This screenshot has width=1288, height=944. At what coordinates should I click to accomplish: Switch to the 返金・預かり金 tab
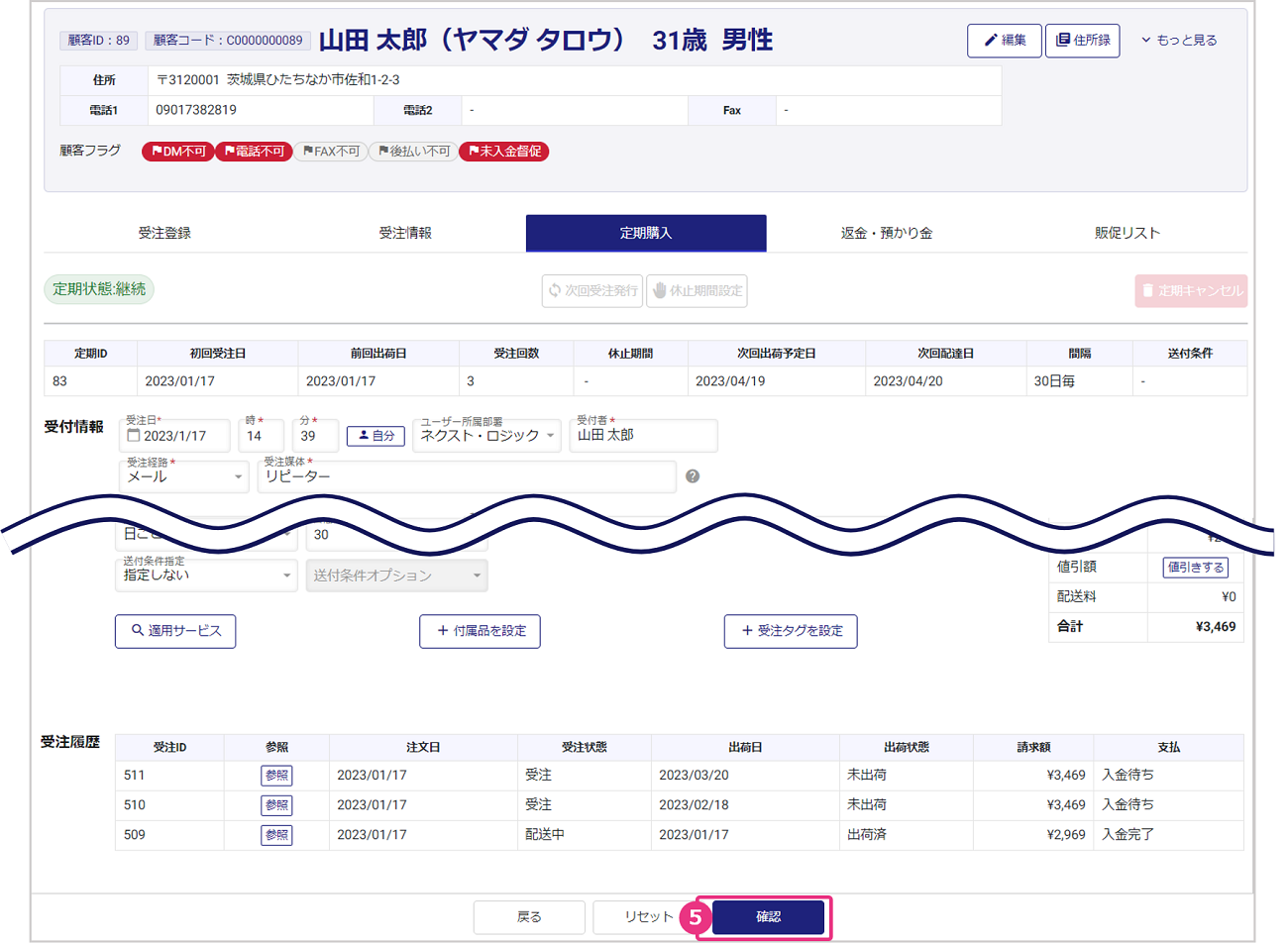(x=886, y=233)
